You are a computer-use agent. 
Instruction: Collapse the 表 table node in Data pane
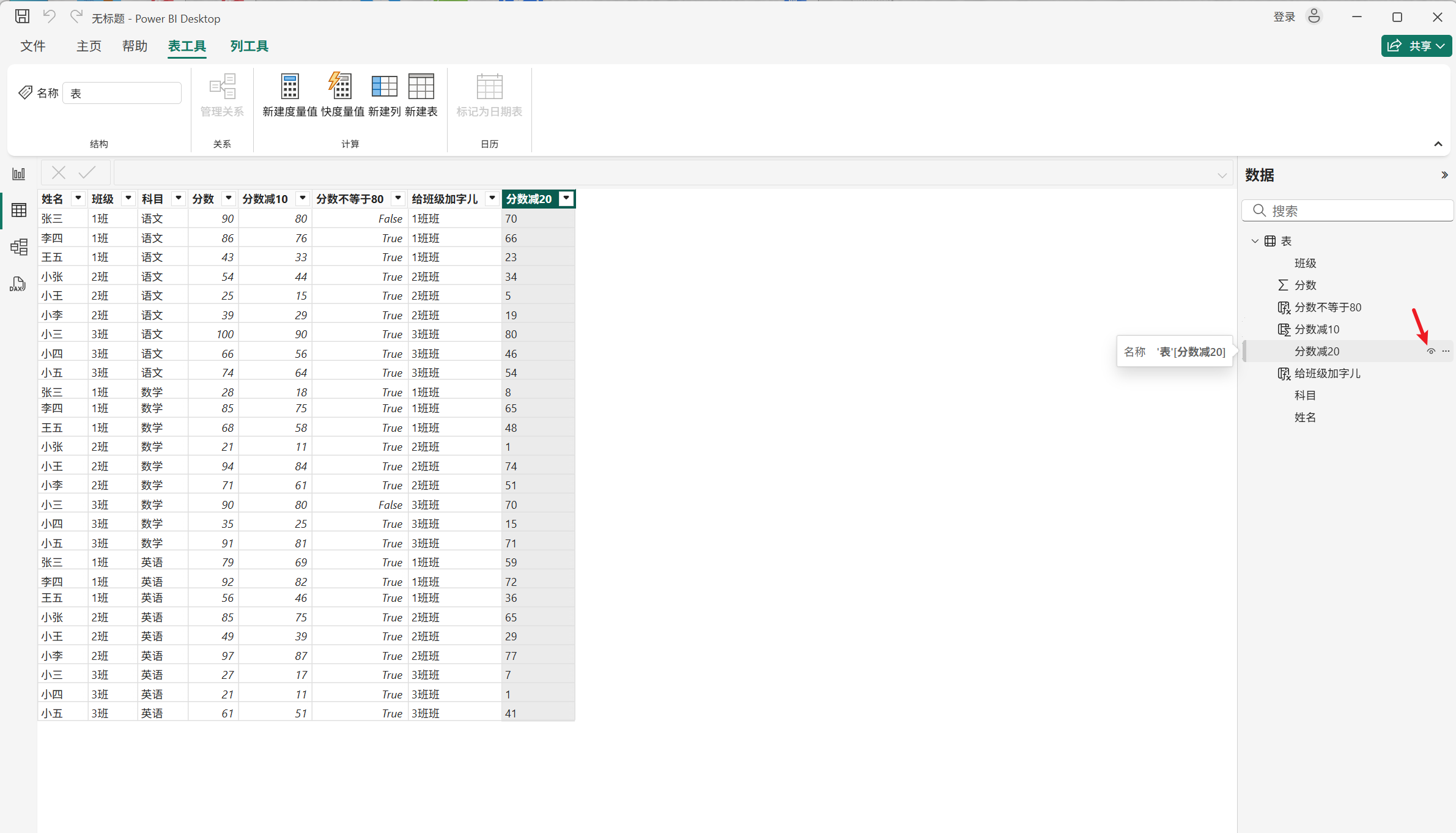click(1255, 241)
